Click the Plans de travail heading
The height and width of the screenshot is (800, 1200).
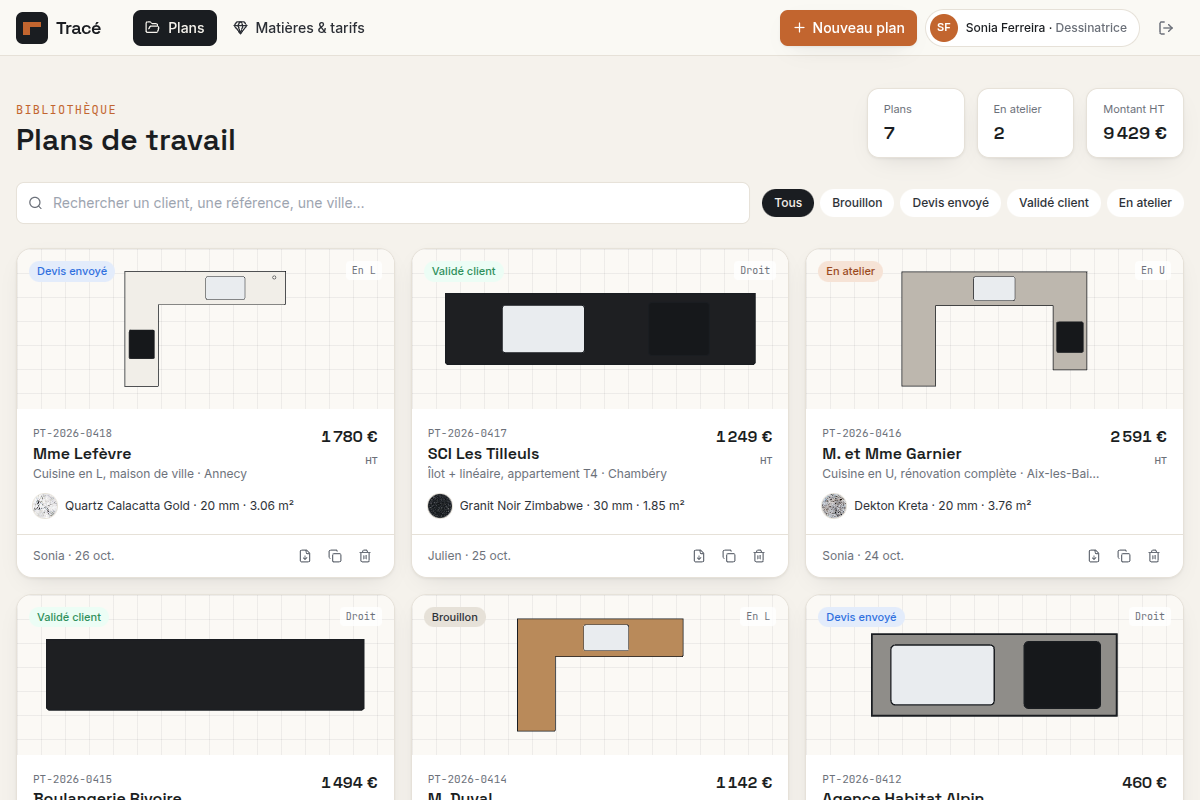pyautogui.click(x=126, y=140)
